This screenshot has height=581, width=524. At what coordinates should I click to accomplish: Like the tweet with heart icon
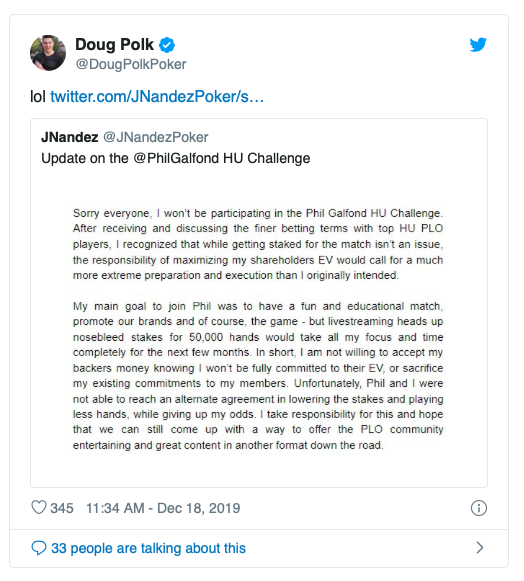[x=39, y=507]
